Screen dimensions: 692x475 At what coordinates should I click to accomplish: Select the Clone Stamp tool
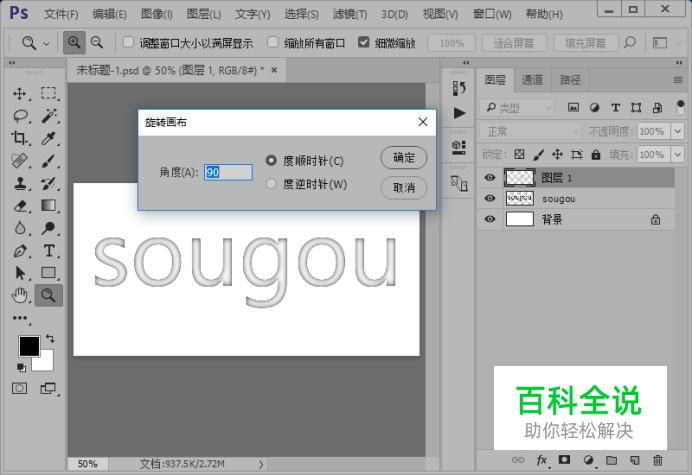[19, 183]
